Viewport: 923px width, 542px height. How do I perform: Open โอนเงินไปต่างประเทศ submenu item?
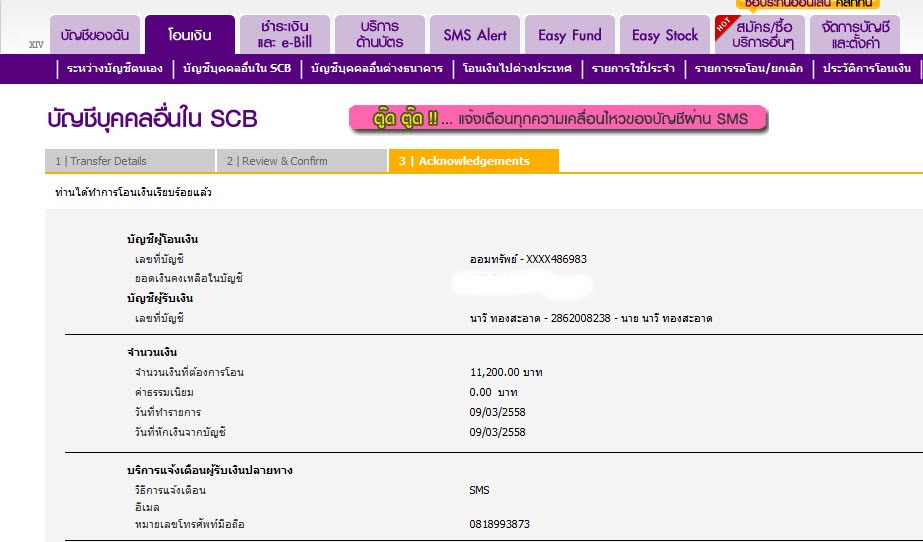[517, 68]
